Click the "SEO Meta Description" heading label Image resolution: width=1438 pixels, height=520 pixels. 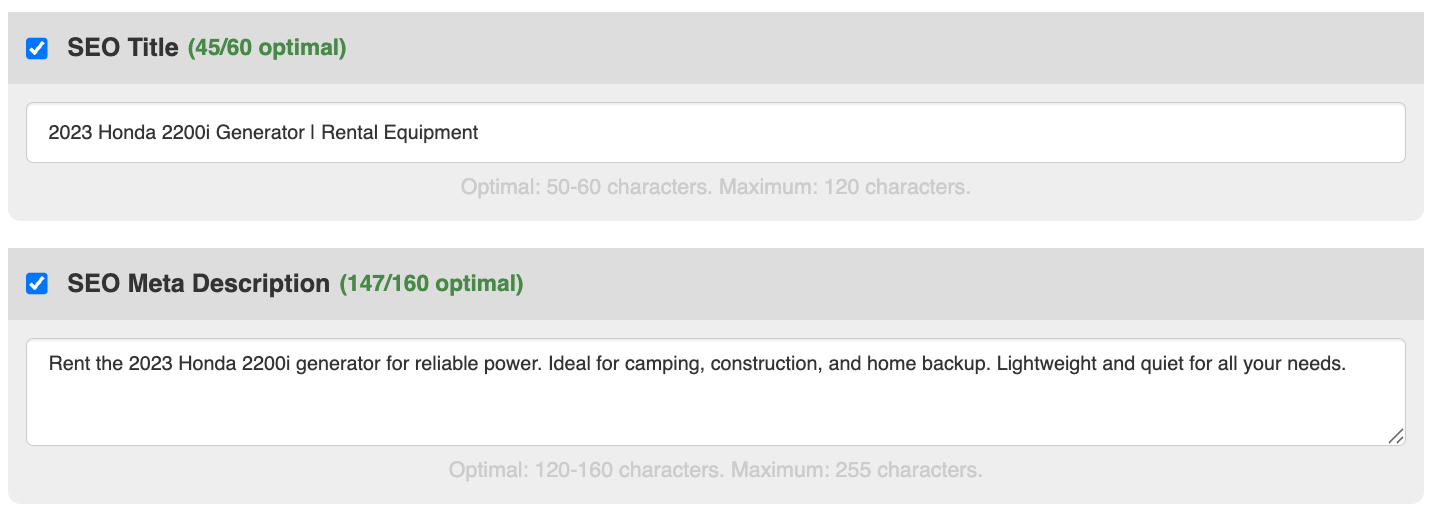pos(198,284)
